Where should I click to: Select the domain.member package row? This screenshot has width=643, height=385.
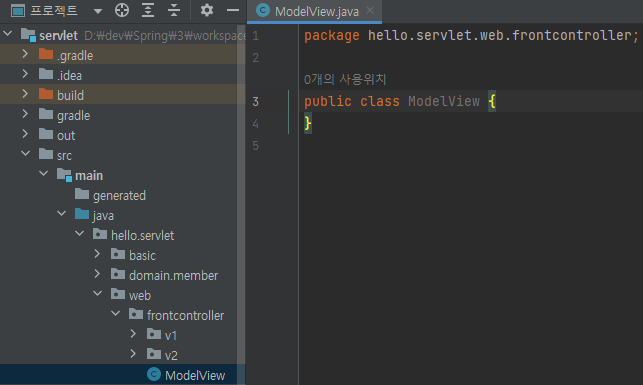(x=123, y=275)
